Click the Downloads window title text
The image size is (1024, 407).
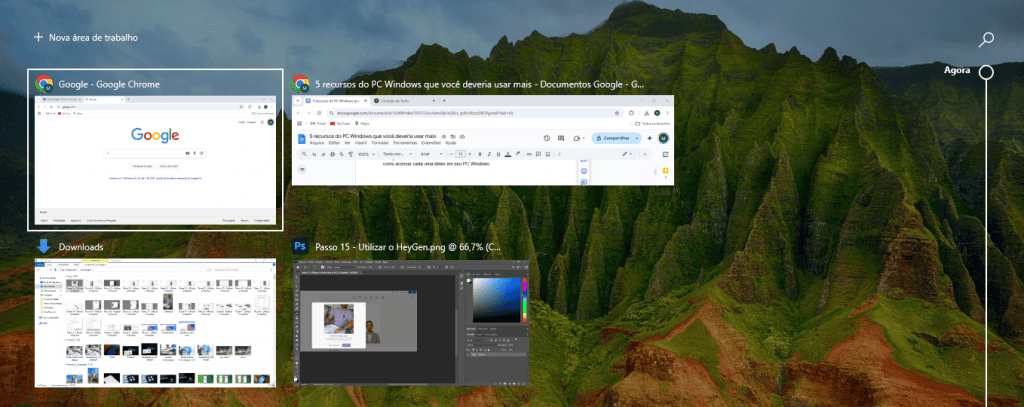click(81, 246)
